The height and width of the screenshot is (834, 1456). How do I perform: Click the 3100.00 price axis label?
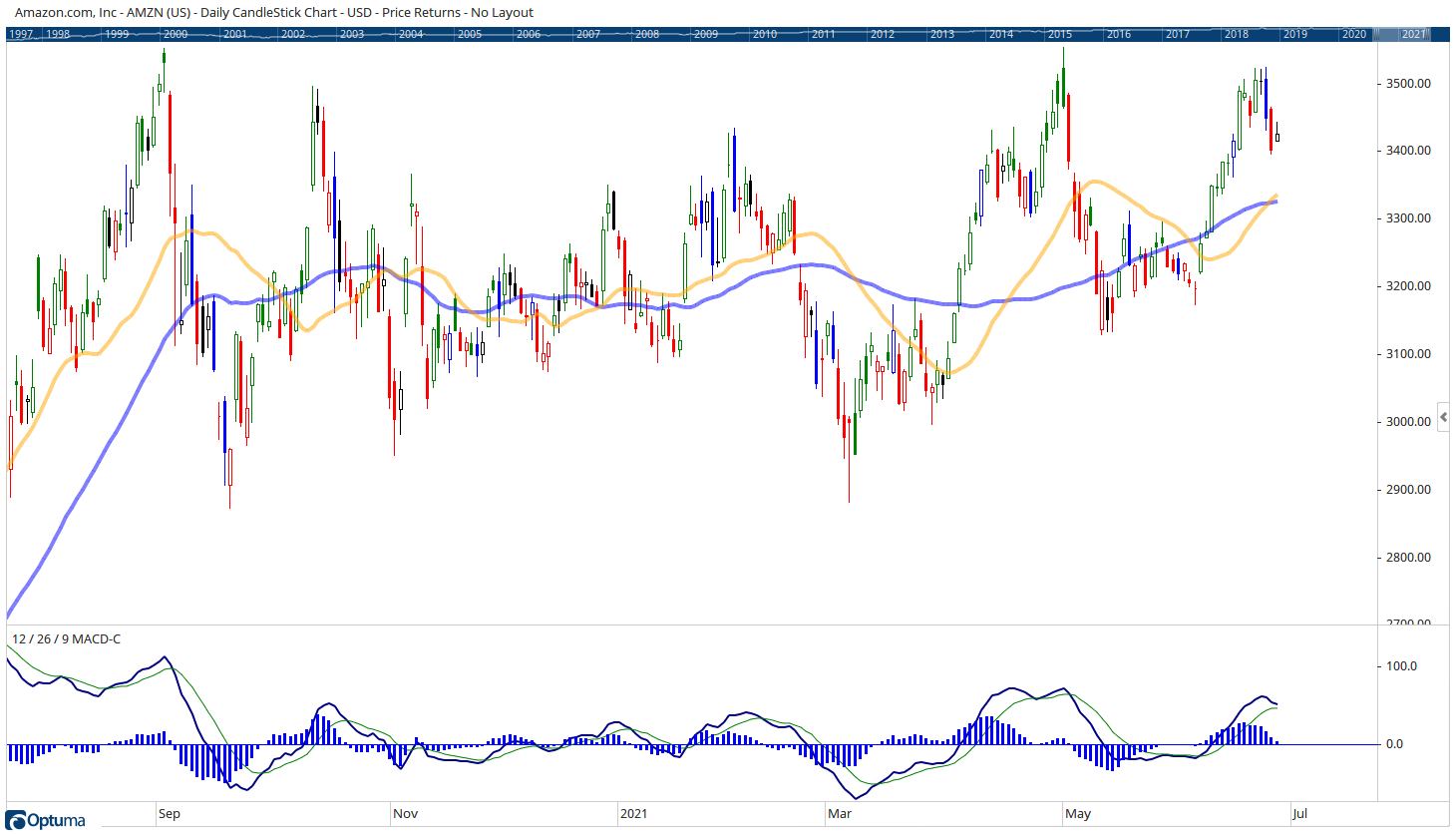pos(1408,354)
